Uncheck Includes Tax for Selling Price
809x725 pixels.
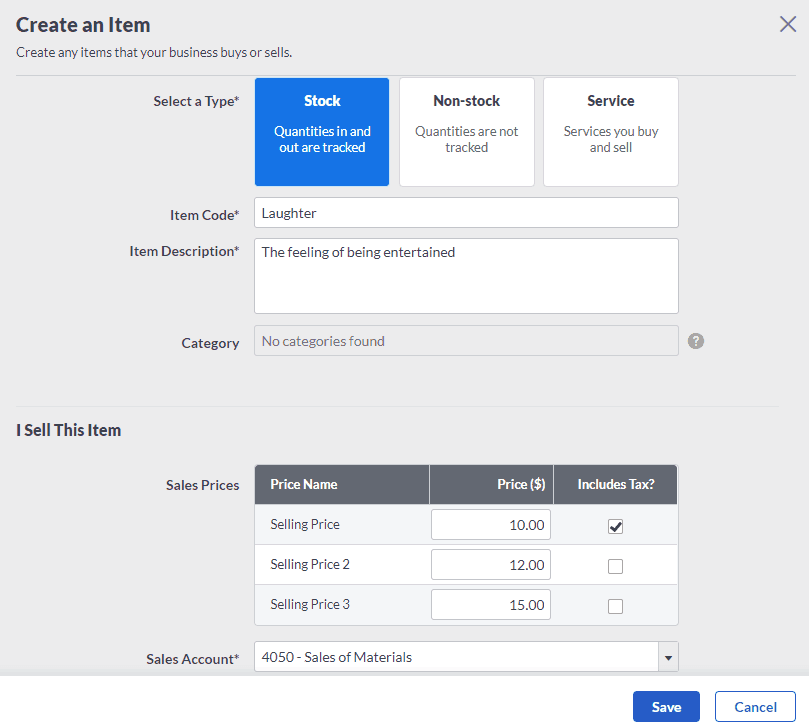(615, 526)
